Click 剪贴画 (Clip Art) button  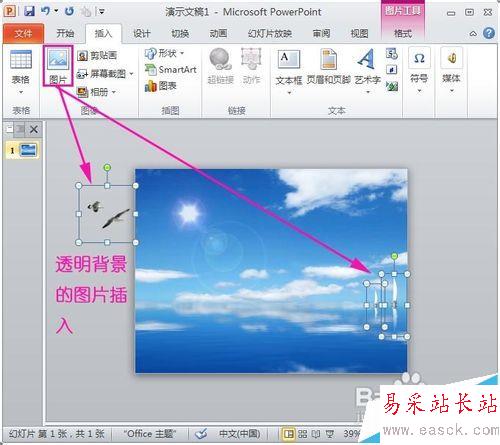(97, 55)
